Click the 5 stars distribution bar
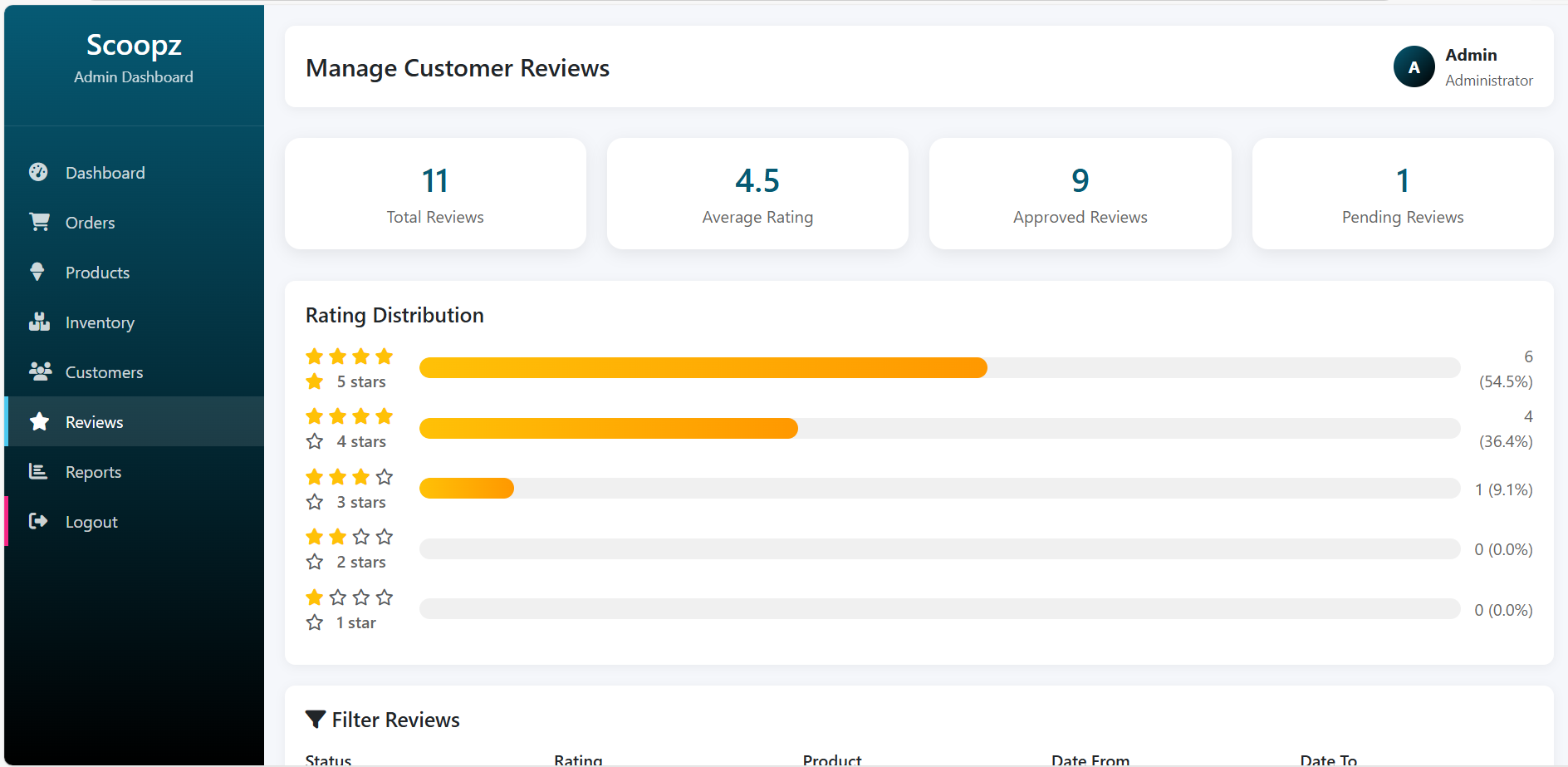The height and width of the screenshot is (767, 1568). (x=938, y=368)
